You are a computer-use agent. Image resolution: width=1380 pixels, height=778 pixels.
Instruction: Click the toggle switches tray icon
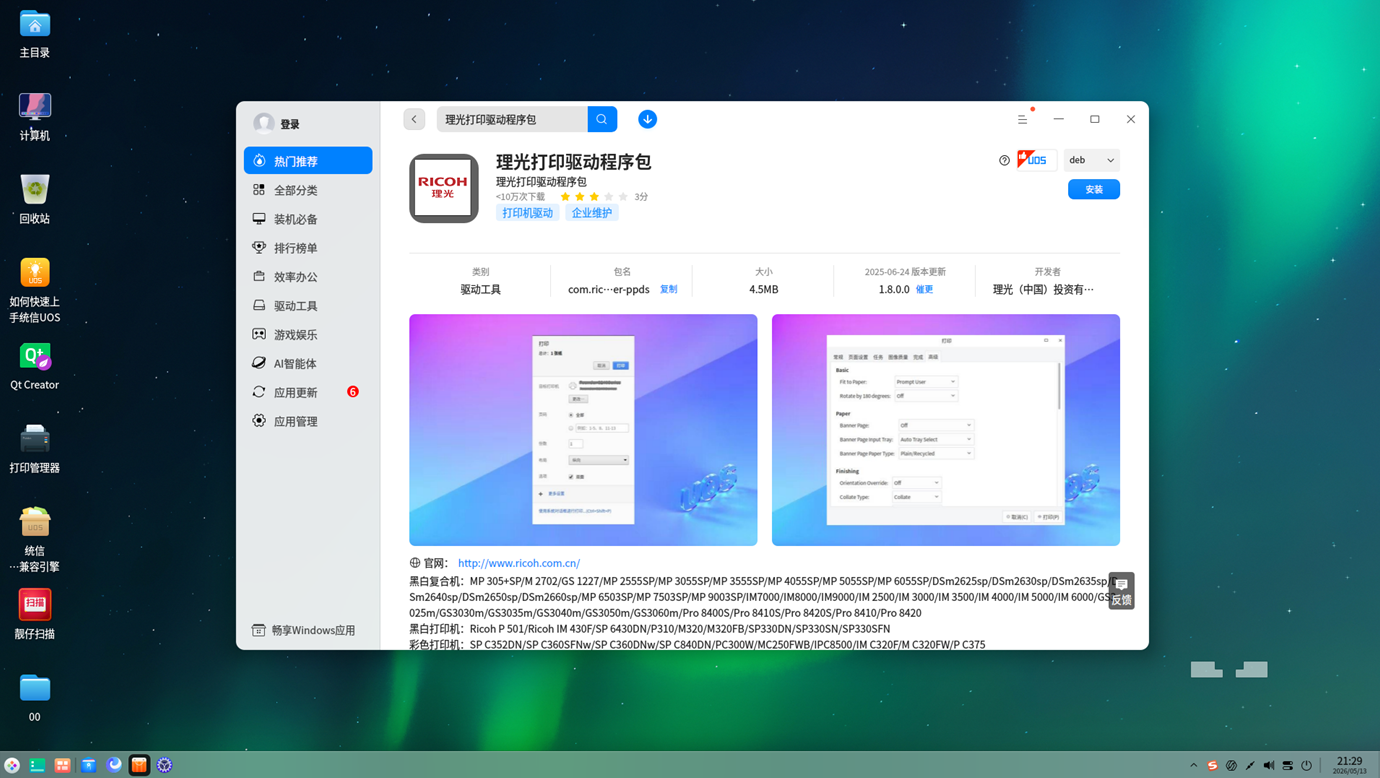click(1288, 765)
